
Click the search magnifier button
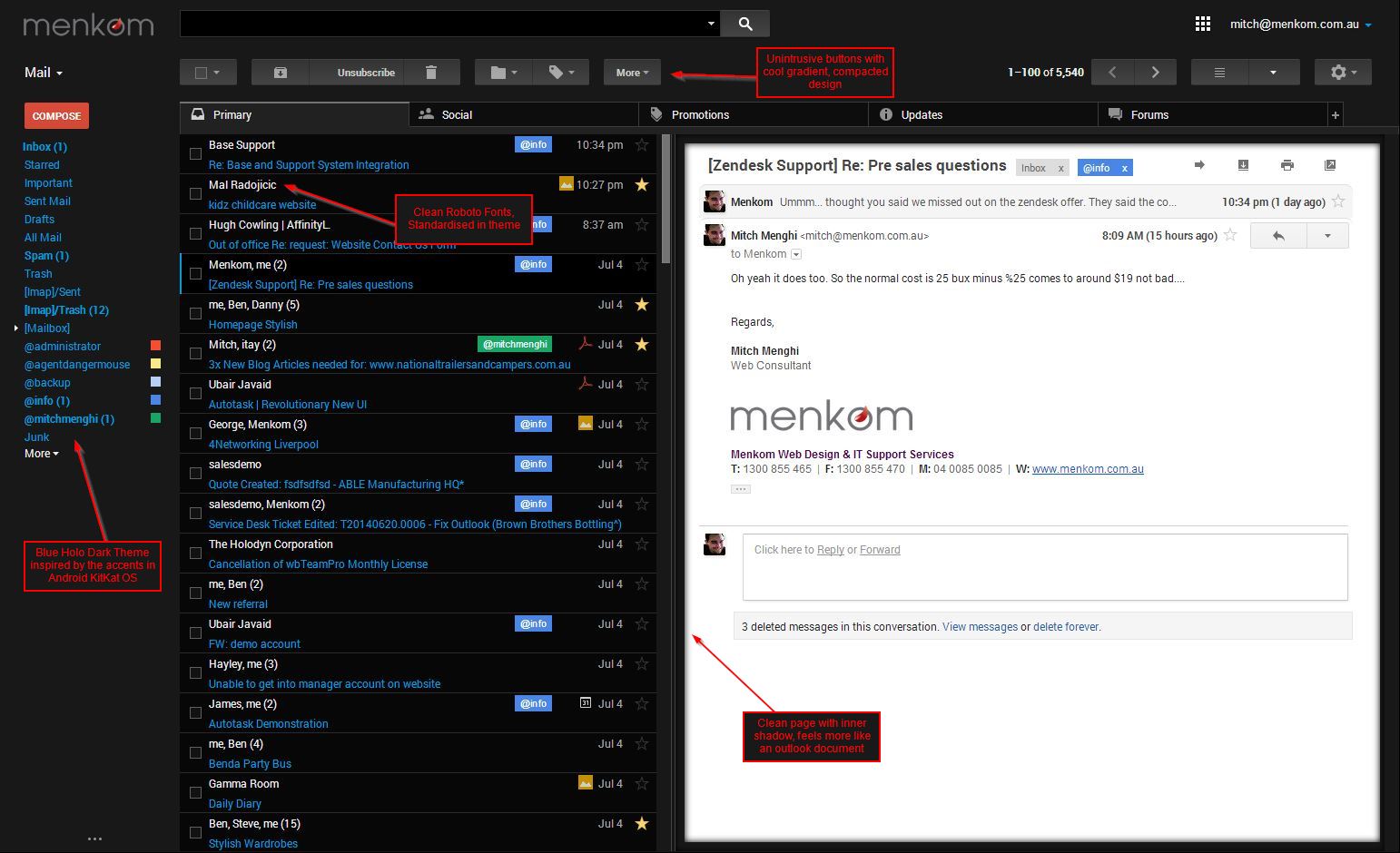click(744, 25)
